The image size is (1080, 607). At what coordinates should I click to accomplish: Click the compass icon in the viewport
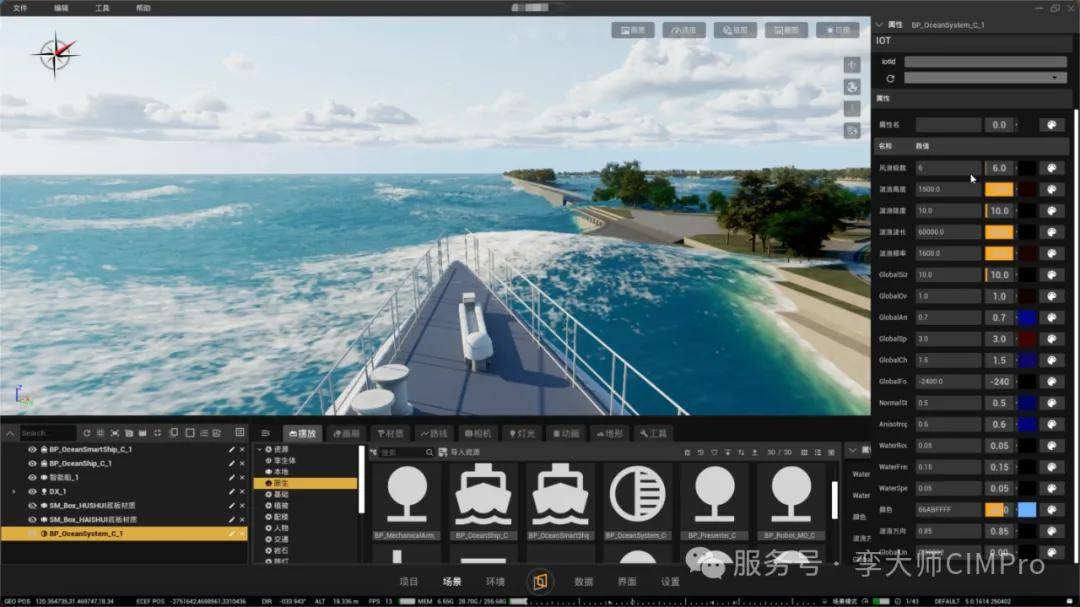(x=55, y=54)
